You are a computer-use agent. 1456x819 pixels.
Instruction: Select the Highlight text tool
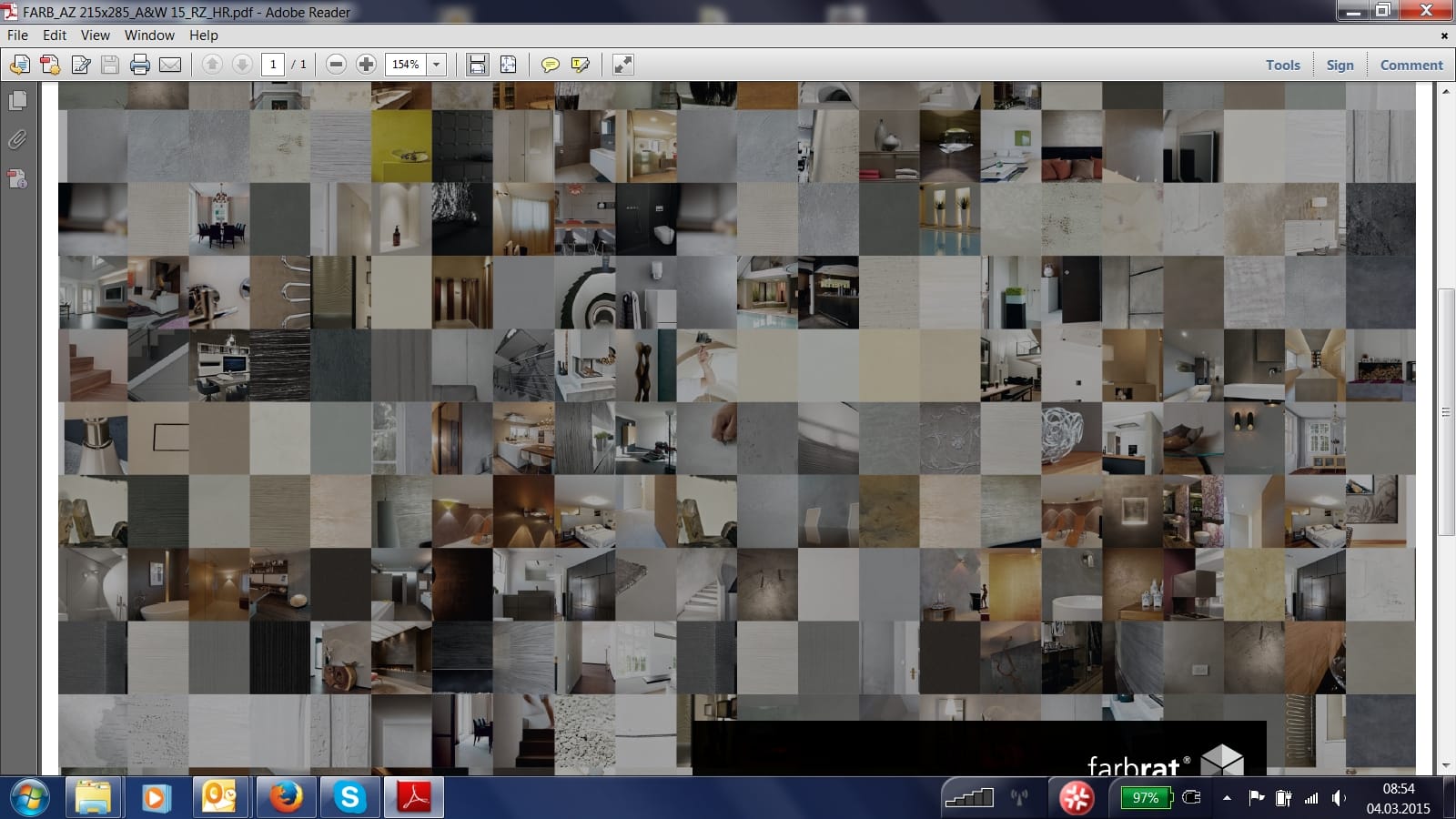[580, 65]
